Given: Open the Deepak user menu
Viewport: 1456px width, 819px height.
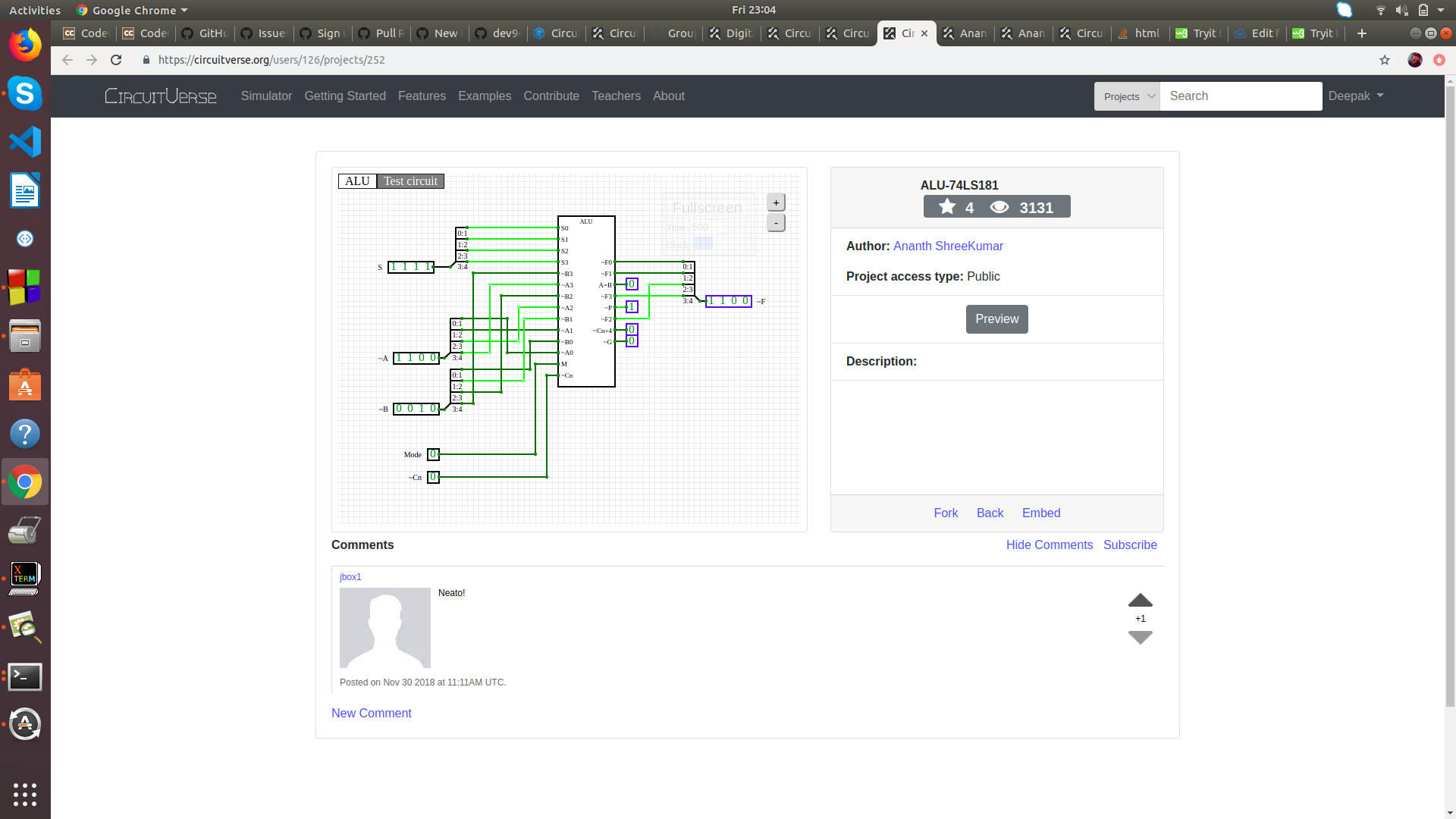Looking at the screenshot, I should tap(1356, 96).
